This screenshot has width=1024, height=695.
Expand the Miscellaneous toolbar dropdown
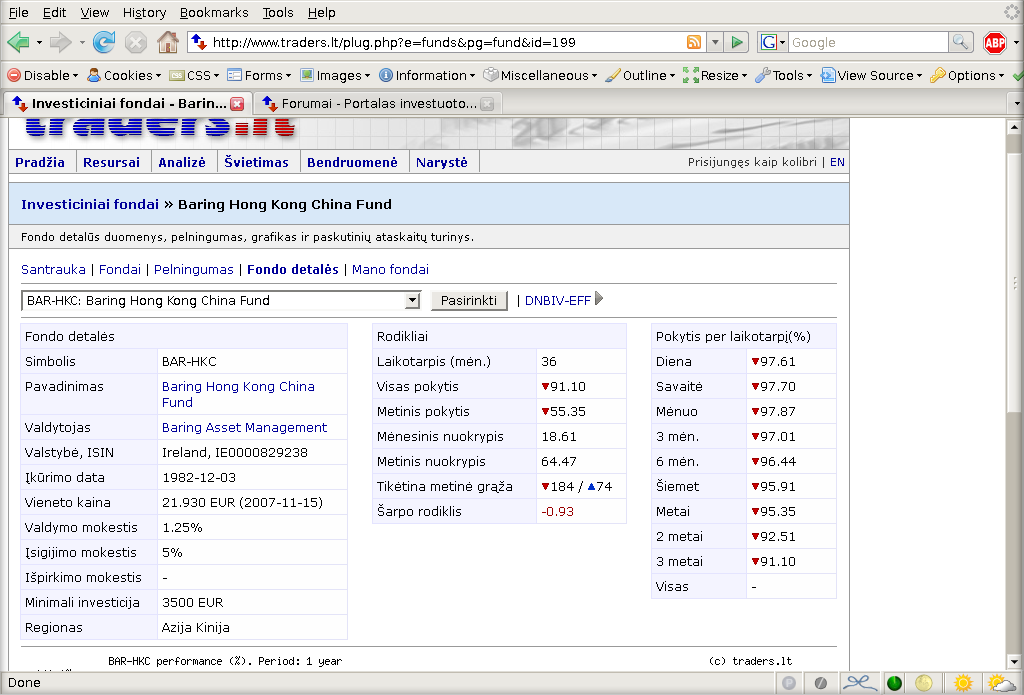click(x=540, y=76)
